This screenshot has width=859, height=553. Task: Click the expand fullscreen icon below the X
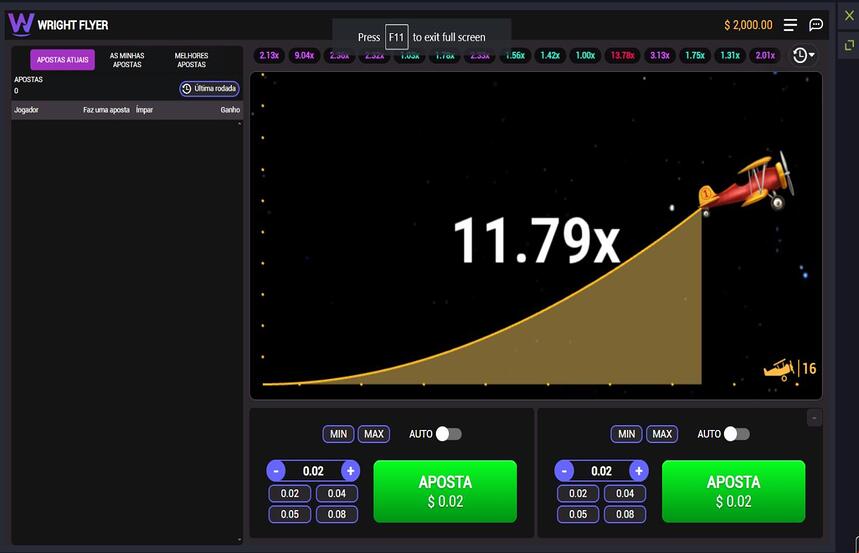pos(849,45)
